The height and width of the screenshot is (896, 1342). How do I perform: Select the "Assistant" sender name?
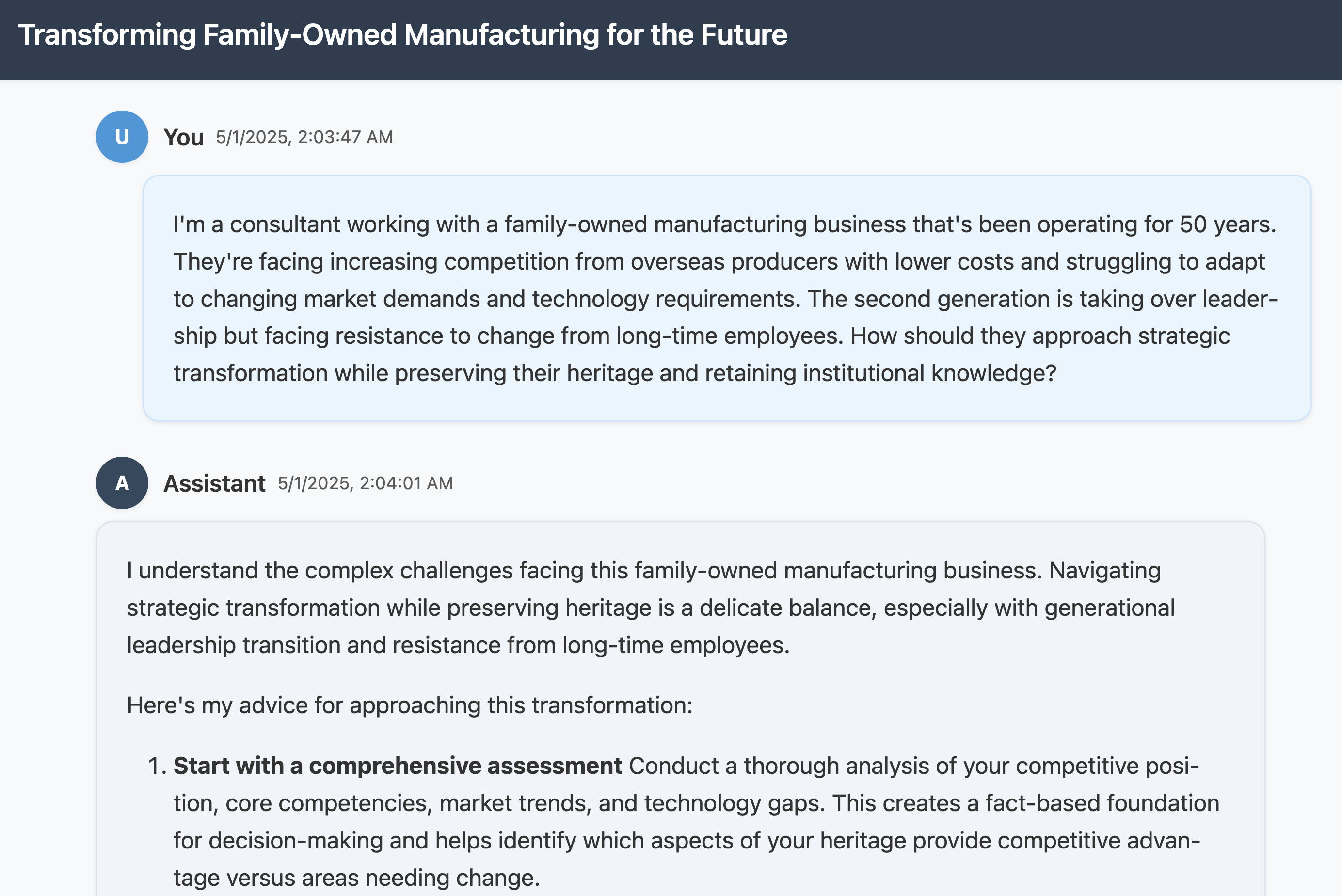214,483
